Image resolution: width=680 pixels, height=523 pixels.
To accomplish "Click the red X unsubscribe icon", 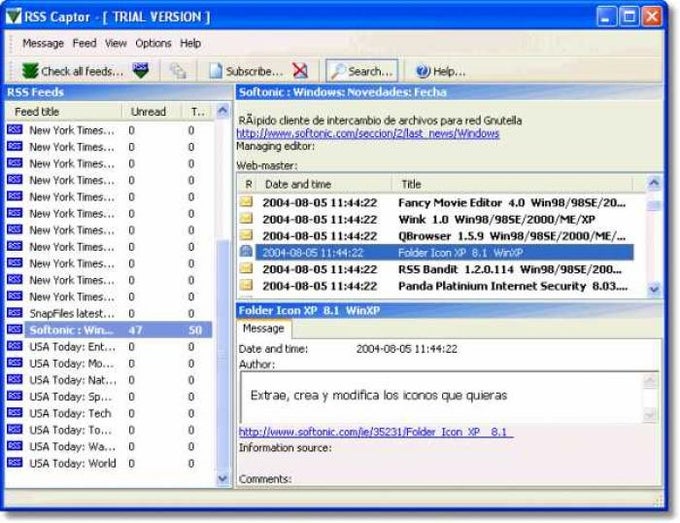I will pyautogui.click(x=300, y=71).
